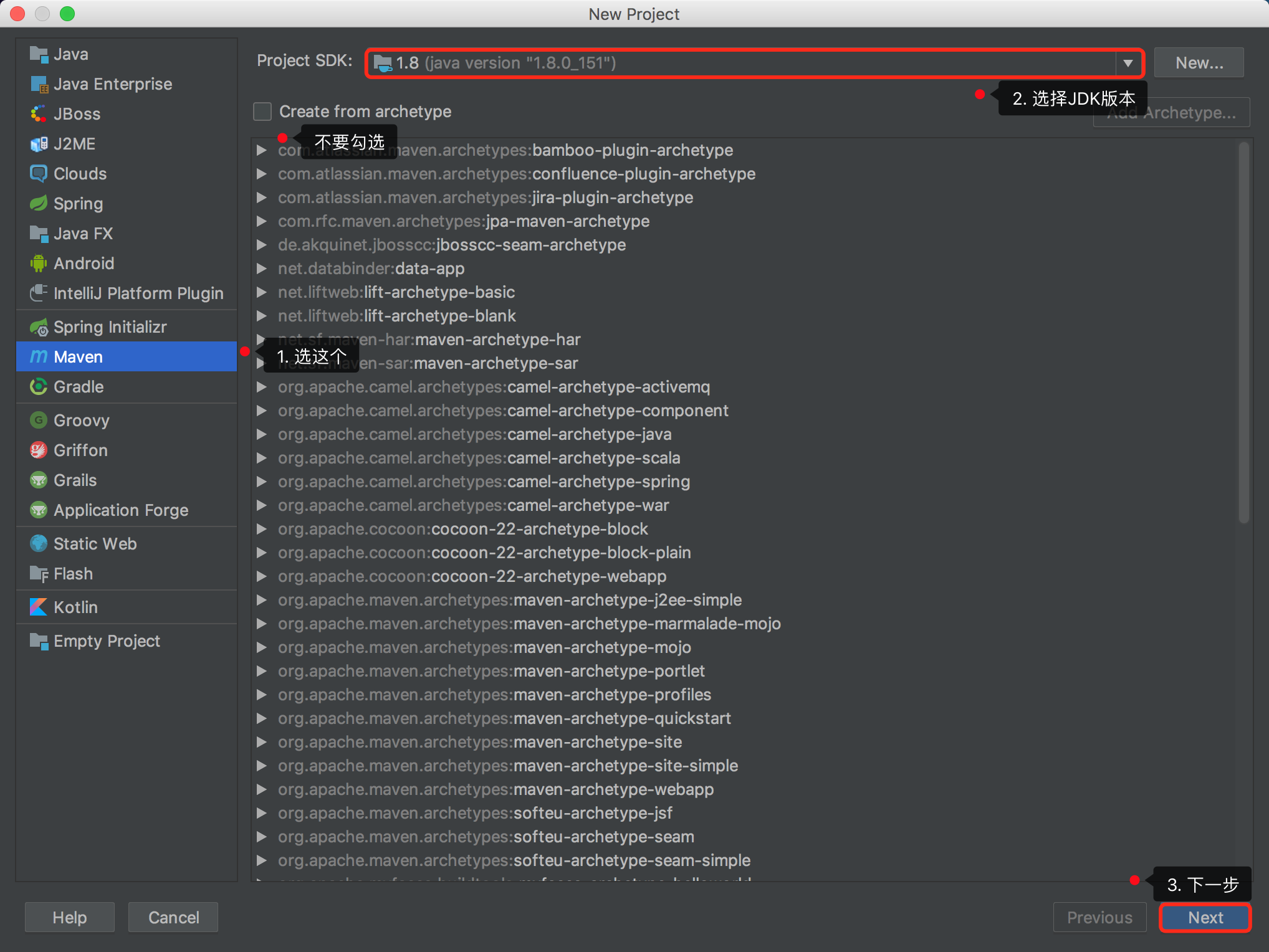This screenshot has width=1269, height=952.
Task: Expand the data-app node arrow
Action: 262,269
